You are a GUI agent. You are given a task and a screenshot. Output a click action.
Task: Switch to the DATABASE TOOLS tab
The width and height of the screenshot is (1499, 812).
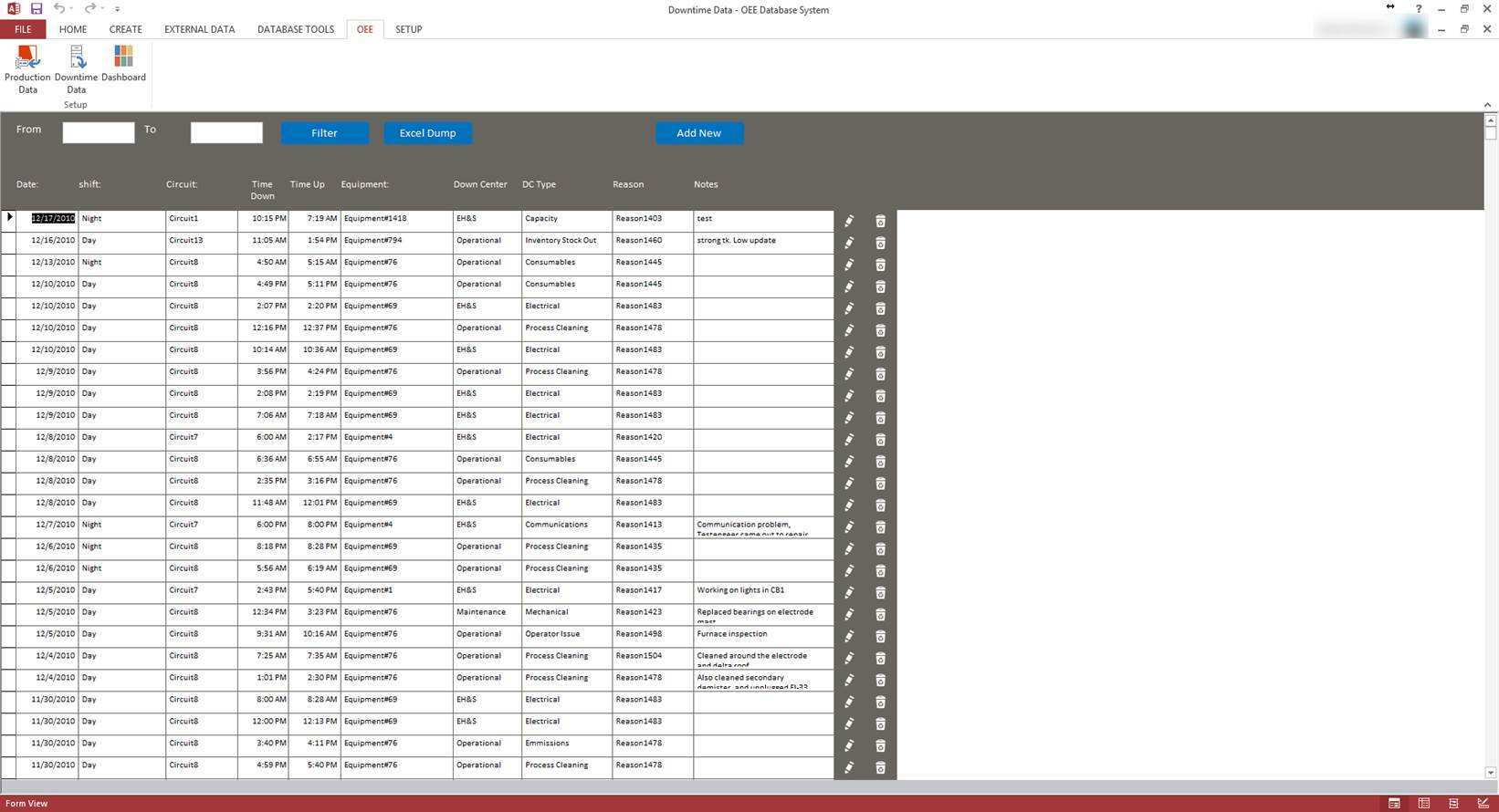pyautogui.click(x=295, y=29)
